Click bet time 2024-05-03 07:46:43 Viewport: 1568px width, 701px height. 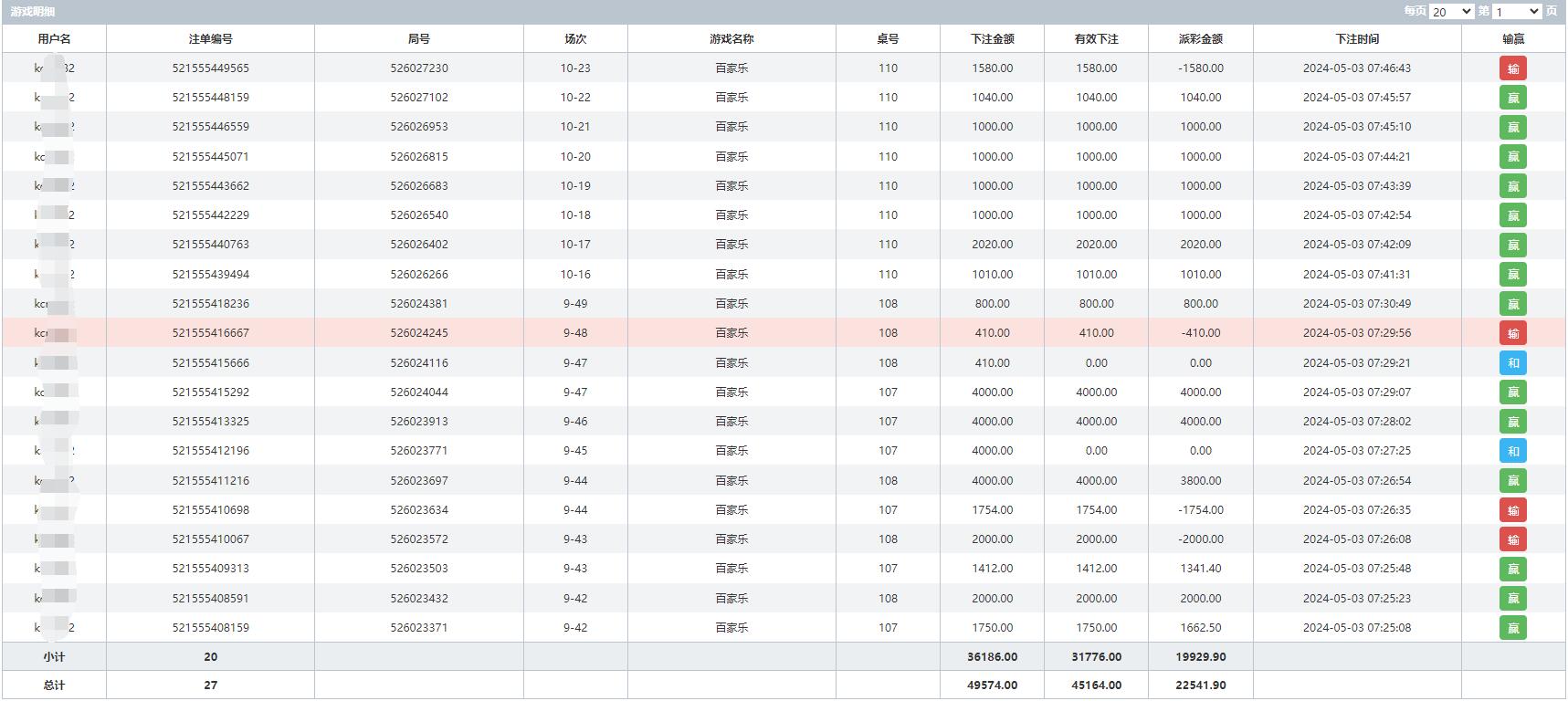click(1357, 68)
